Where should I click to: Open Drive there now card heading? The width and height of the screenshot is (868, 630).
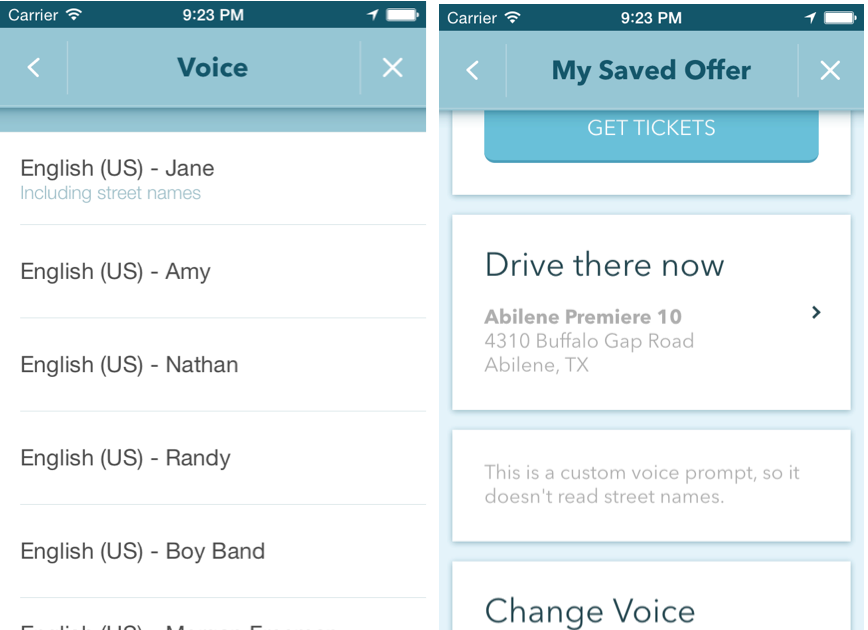604,265
